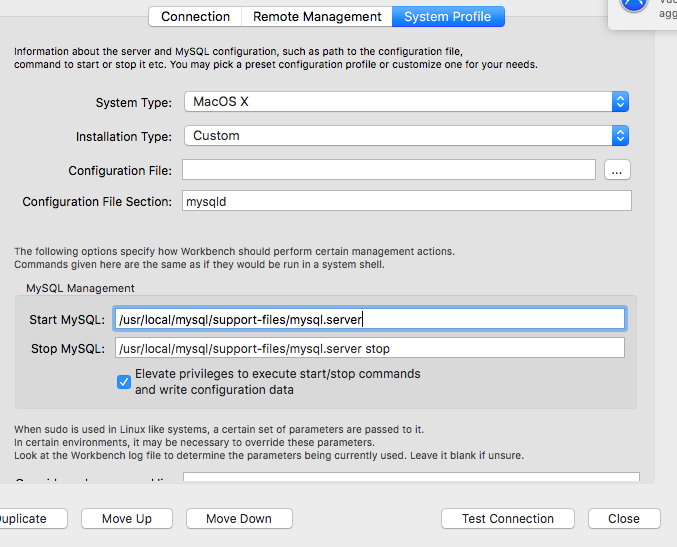This screenshot has height=547, width=677.
Task: Click the Move Down button
Action: (x=239, y=519)
